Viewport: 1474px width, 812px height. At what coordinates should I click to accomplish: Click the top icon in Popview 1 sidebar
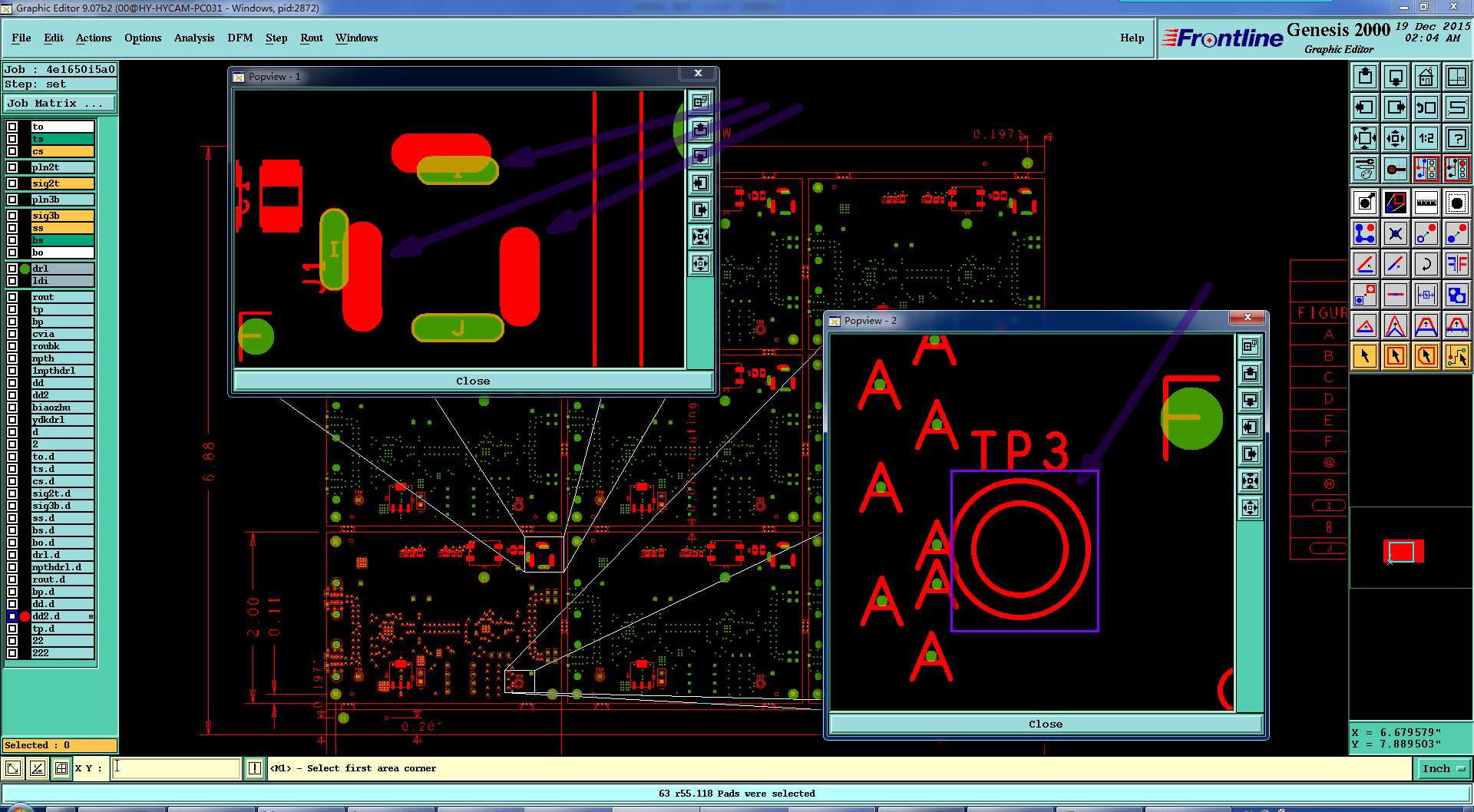pos(700,102)
